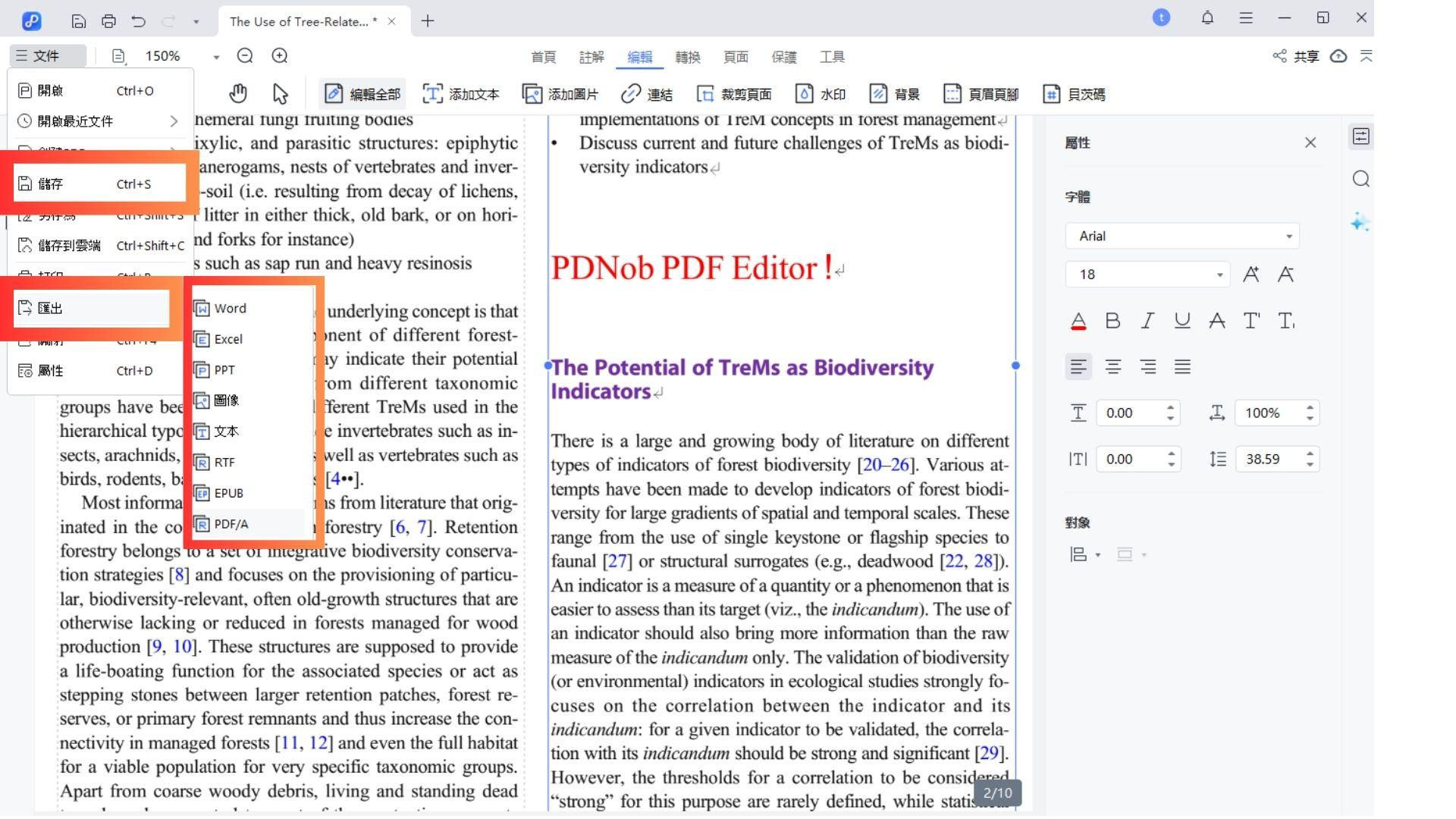Select the hand pan tool

pyautogui.click(x=238, y=94)
